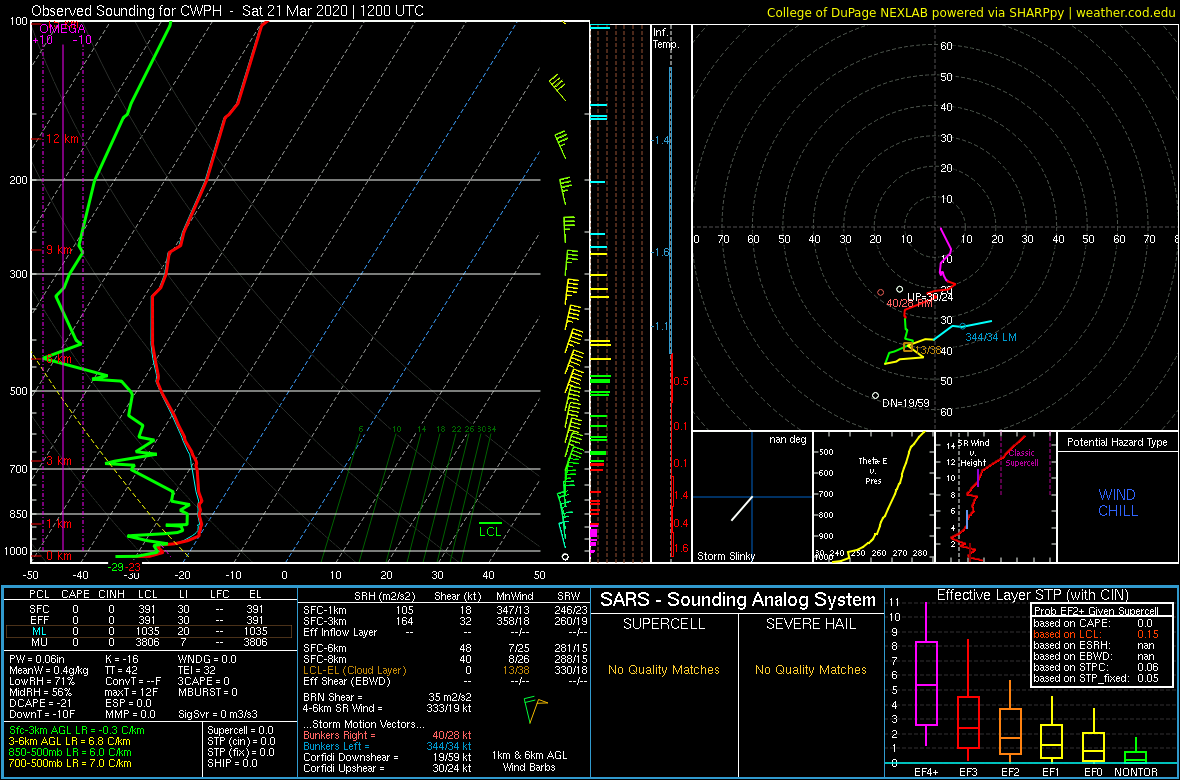
Task: Click the Supercell = 0.0 composite value
Action: tap(242, 730)
